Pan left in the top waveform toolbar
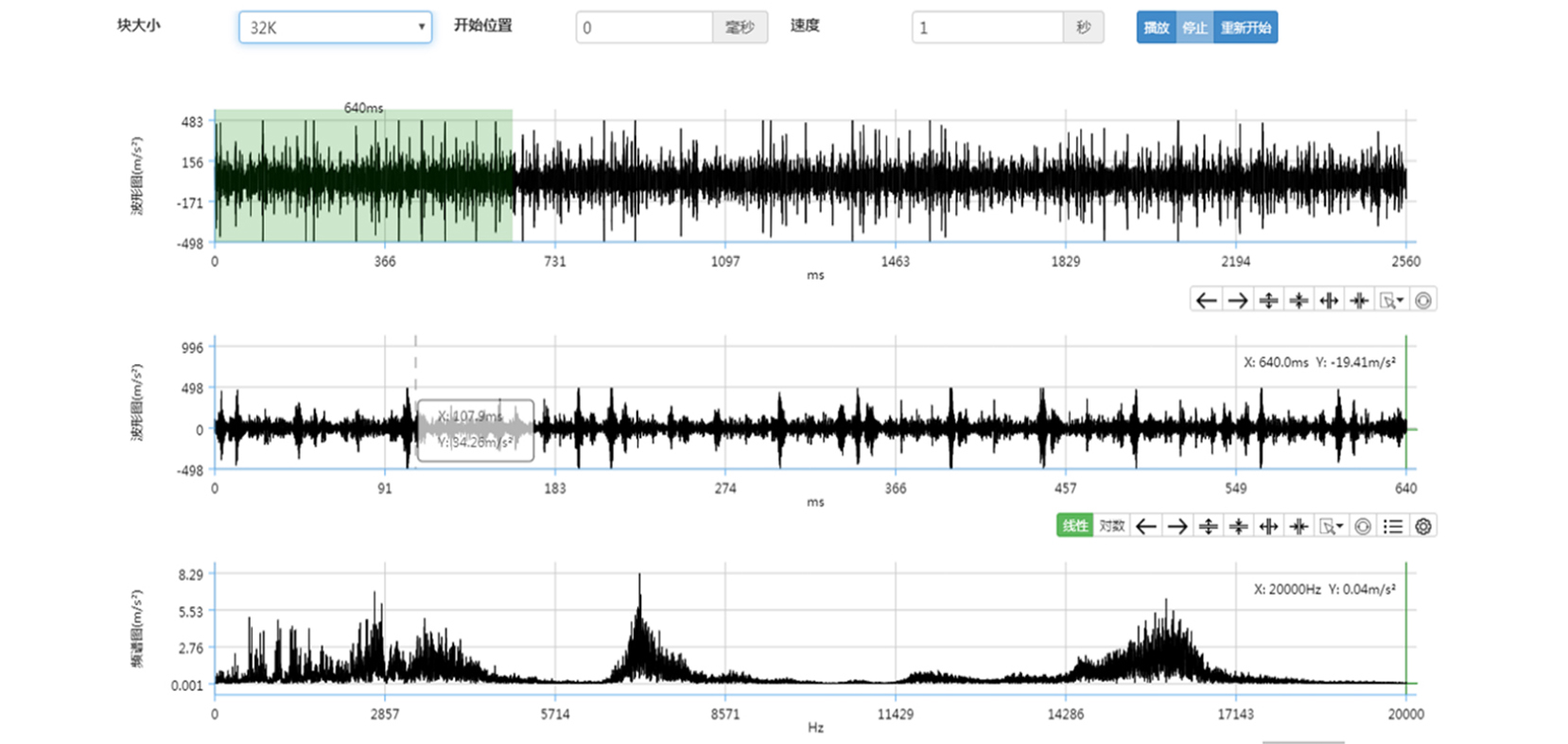Viewport: 1568px width, 744px height. tap(1206, 301)
